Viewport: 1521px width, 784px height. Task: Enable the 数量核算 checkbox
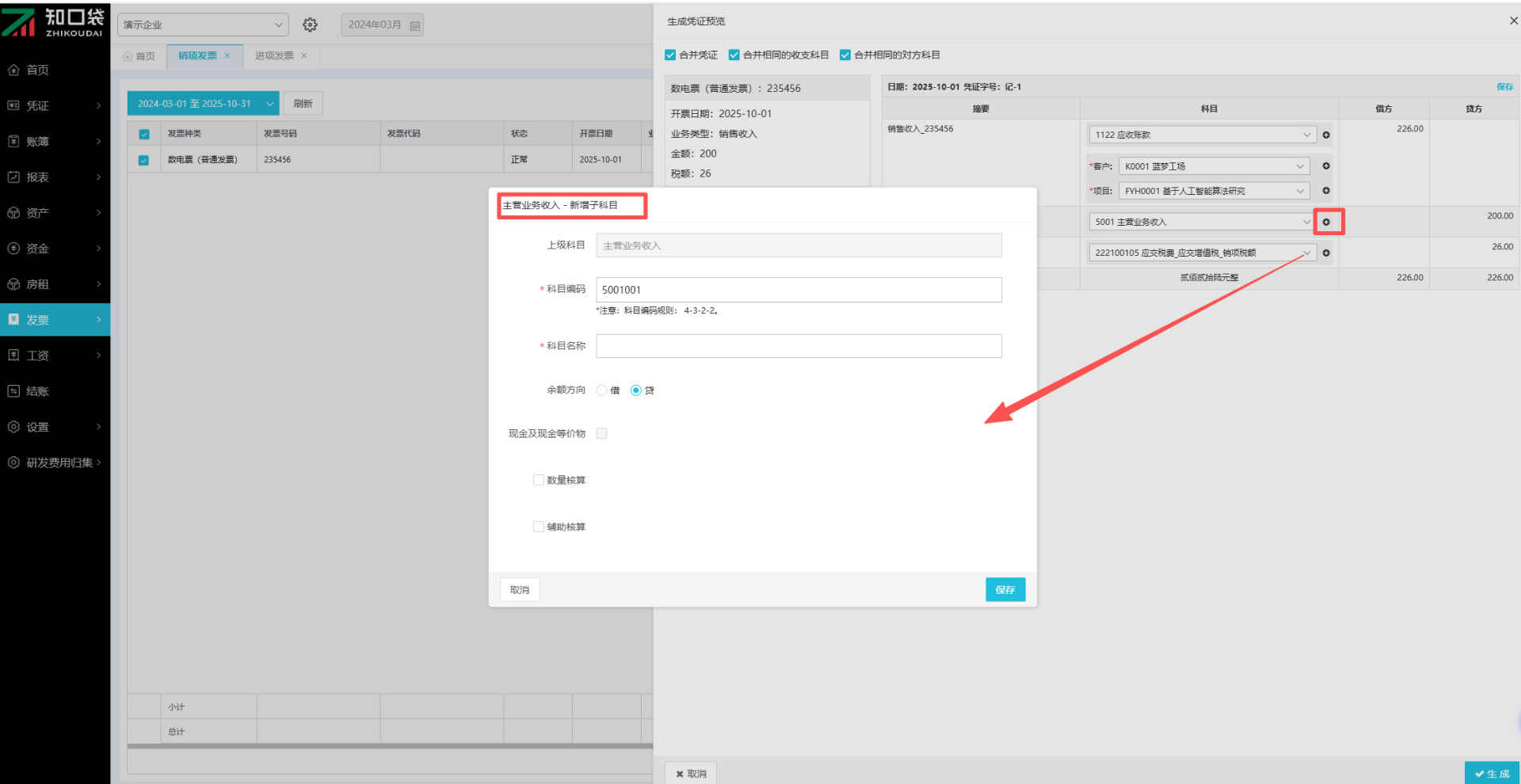[x=539, y=480]
